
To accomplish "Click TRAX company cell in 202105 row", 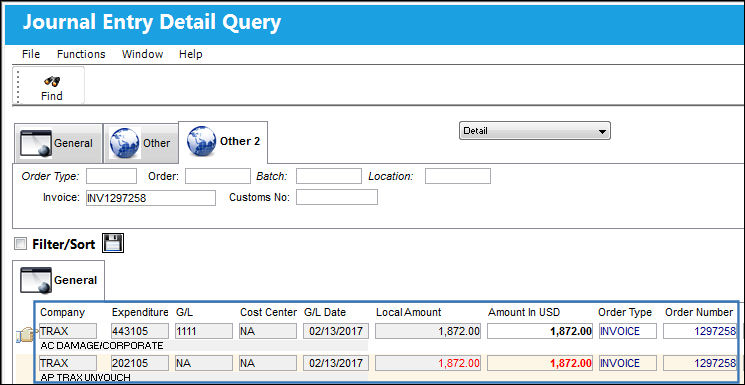I will click(68, 363).
